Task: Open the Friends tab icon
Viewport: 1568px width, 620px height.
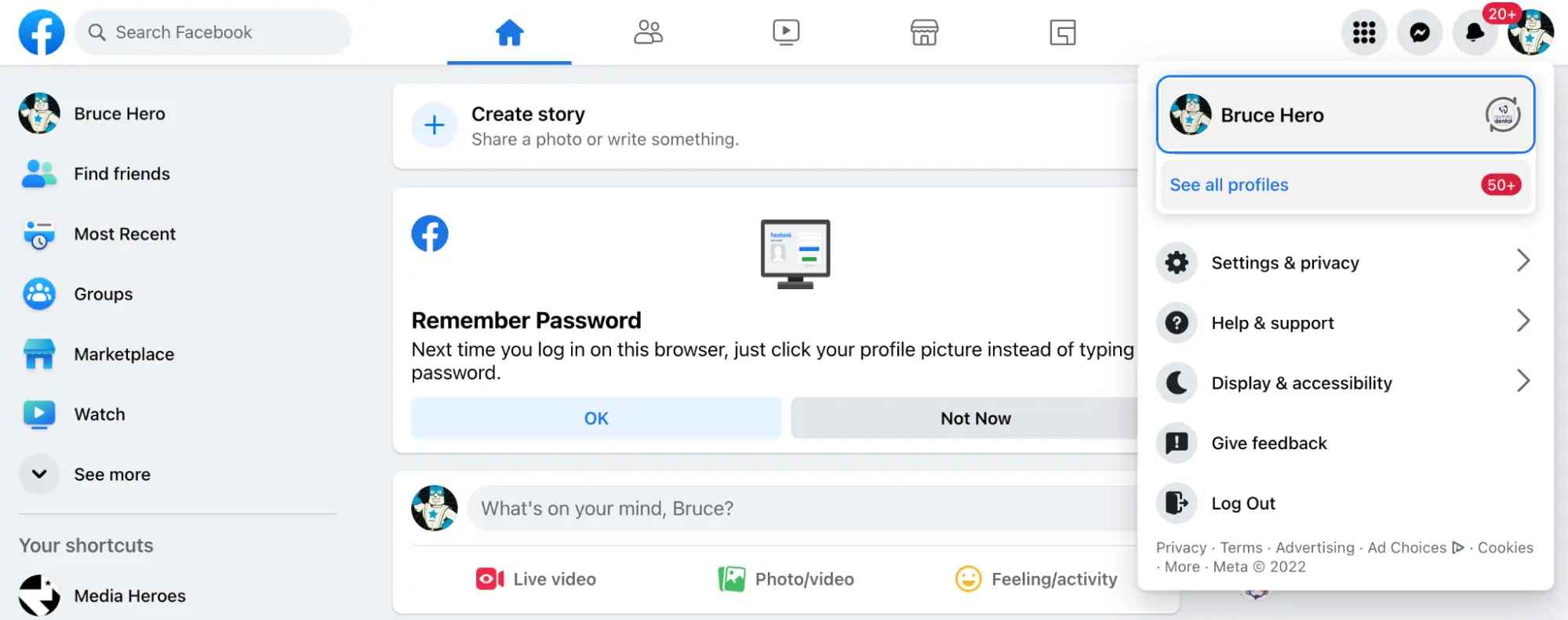Action: (648, 32)
